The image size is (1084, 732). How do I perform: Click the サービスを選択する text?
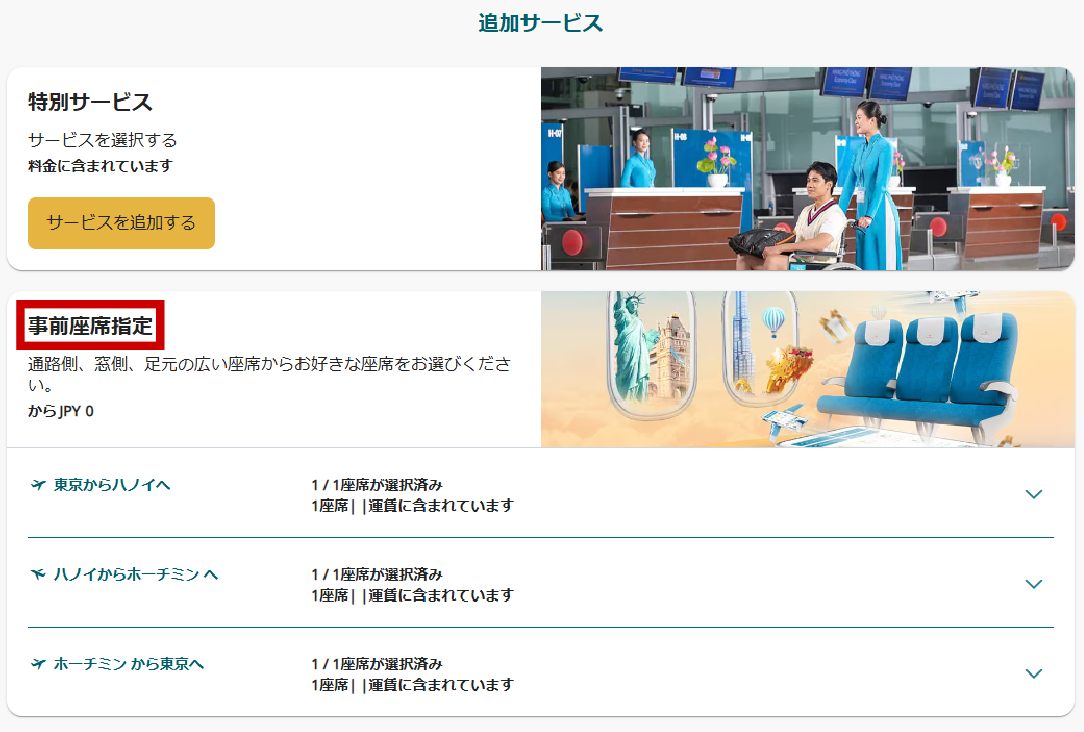pos(102,140)
